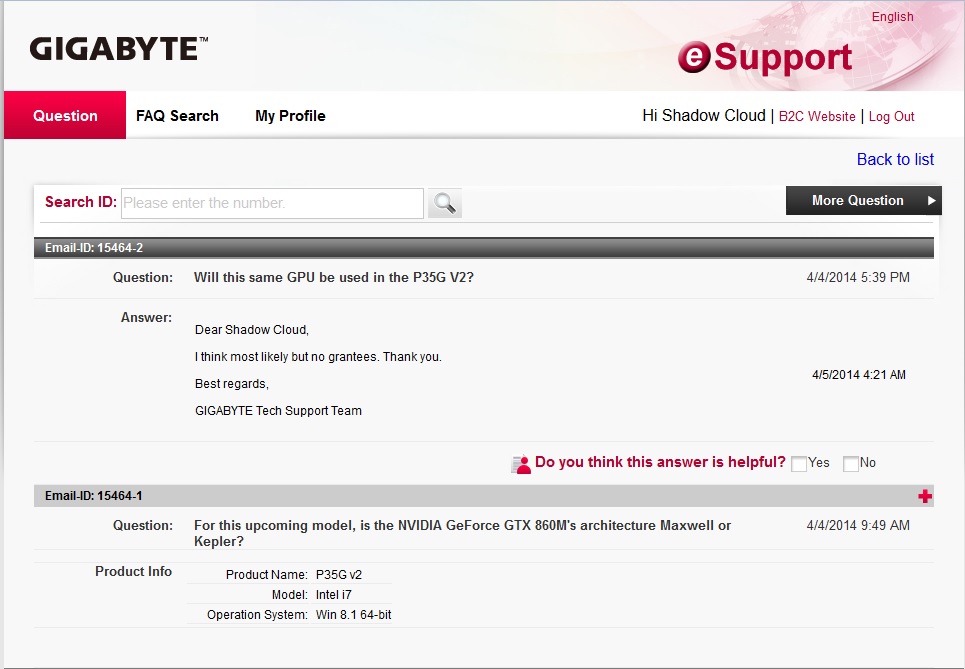Collapse the Email-ID: 15464-2 header bar

[x=484, y=247]
